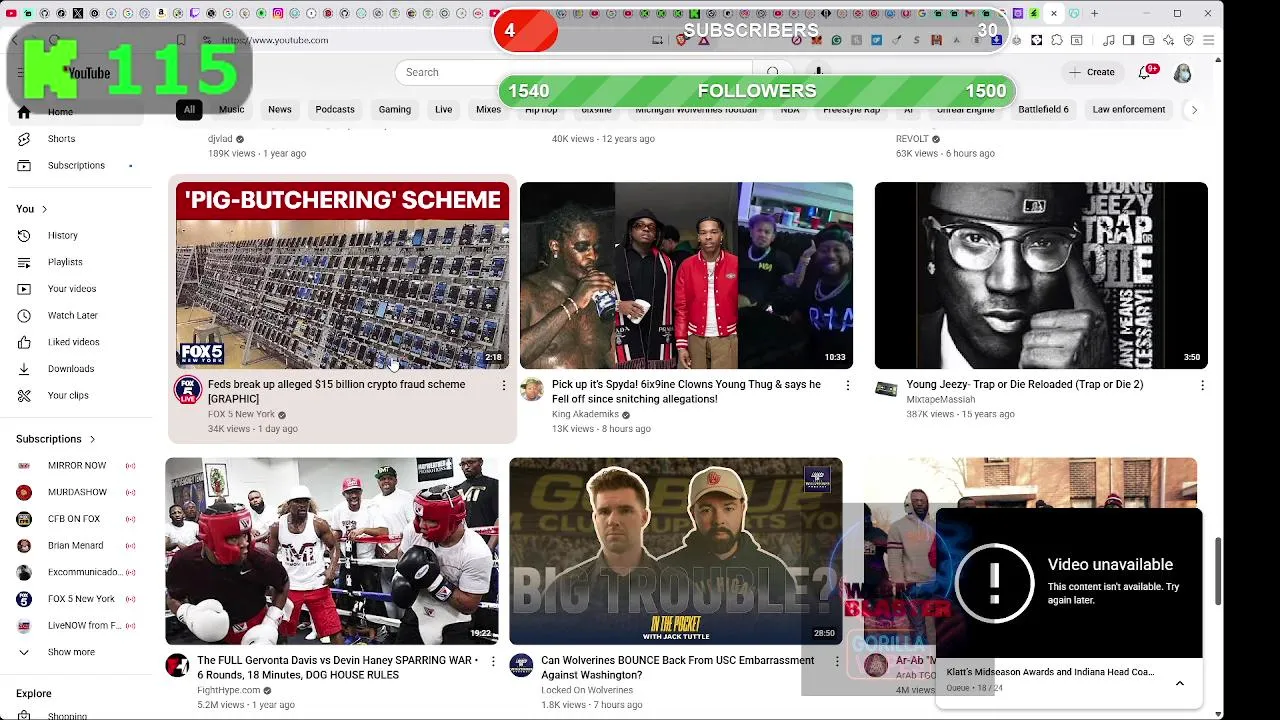The image size is (1280, 720).
Task: Expand the You section
Action: coord(32,209)
